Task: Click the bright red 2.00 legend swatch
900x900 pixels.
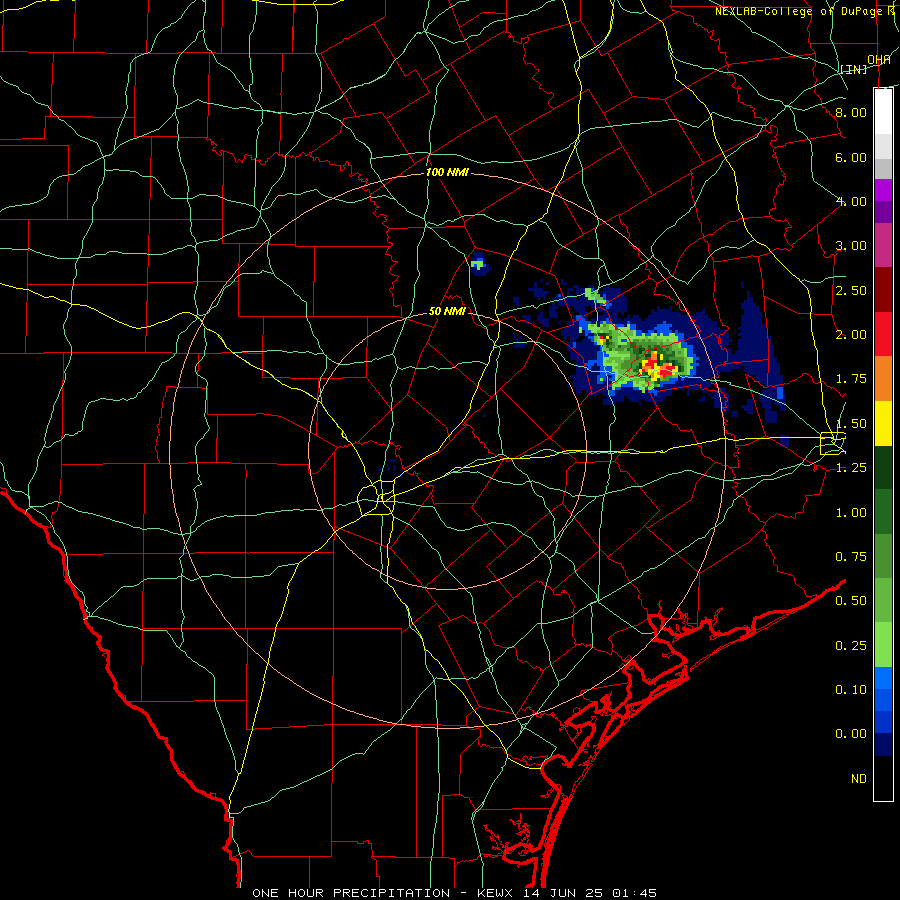Action: coord(883,333)
